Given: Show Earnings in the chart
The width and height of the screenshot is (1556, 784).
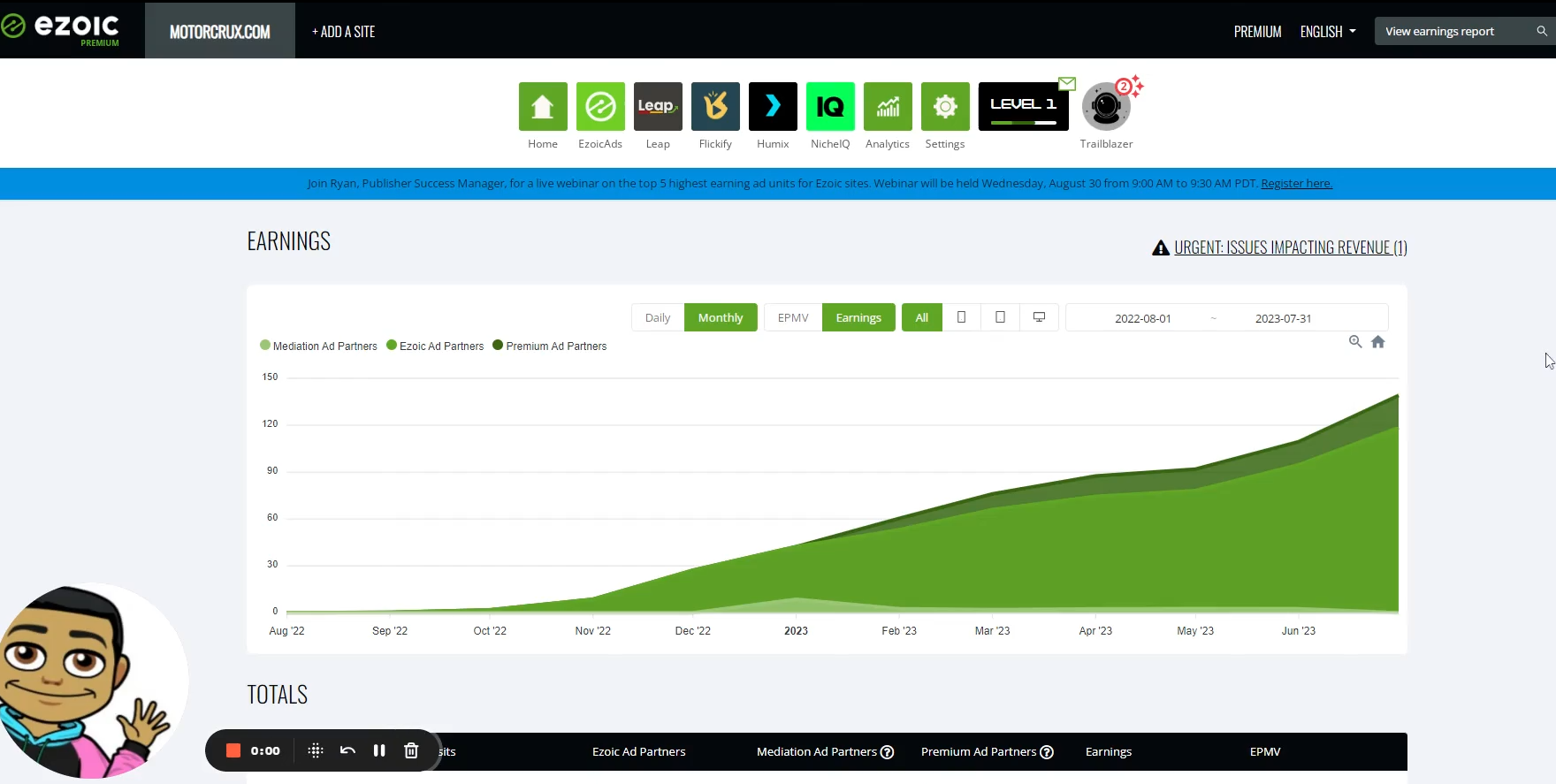Looking at the screenshot, I should pos(858,317).
